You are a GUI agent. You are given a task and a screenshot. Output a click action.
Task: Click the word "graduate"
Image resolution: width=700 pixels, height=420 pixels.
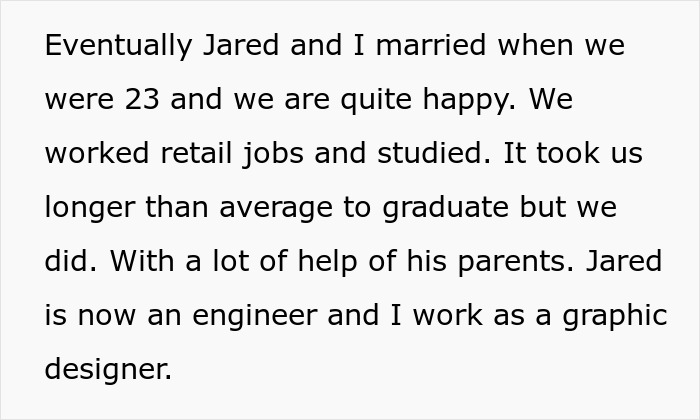pos(446,208)
